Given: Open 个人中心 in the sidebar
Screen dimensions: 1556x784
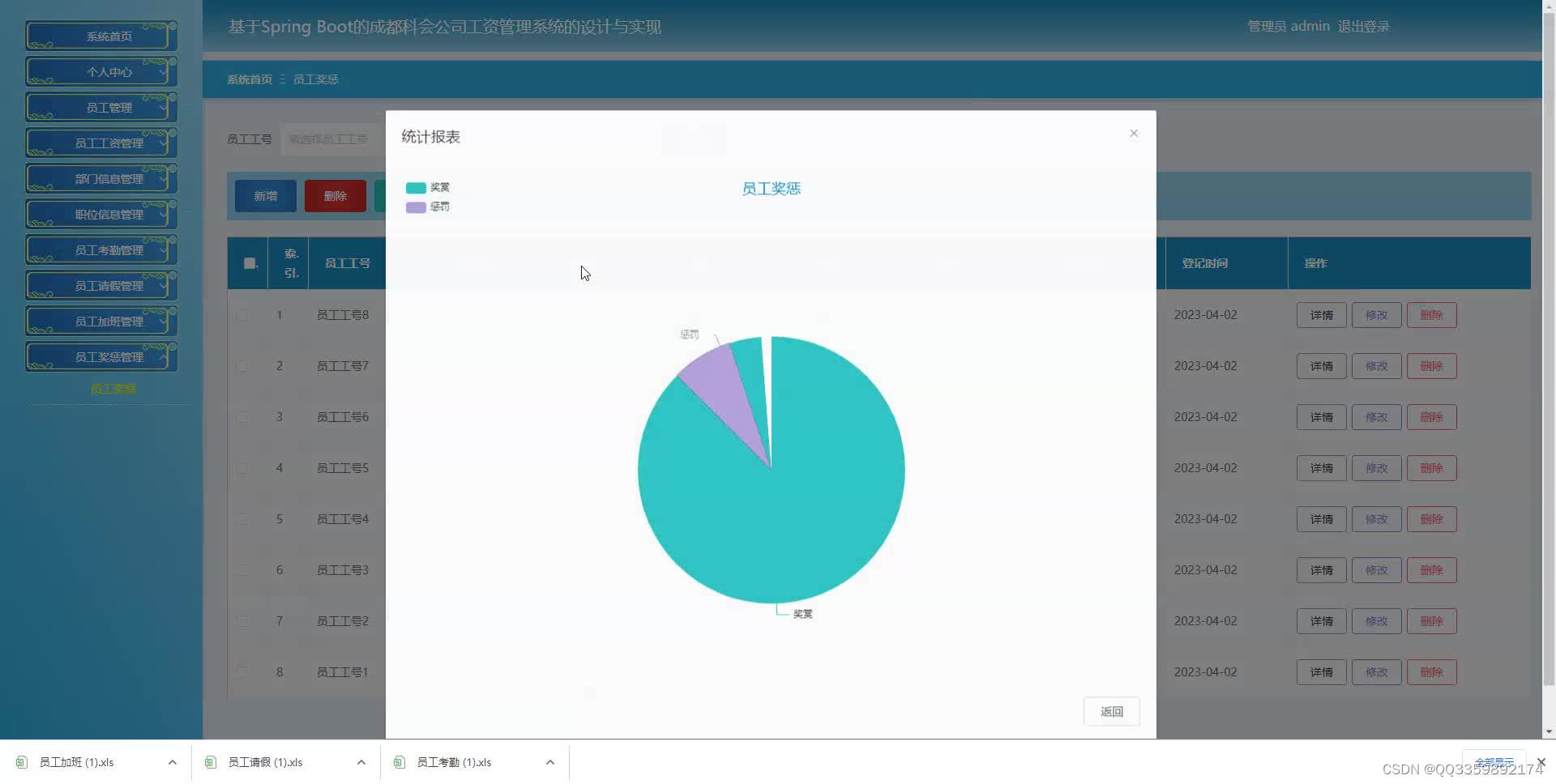Looking at the screenshot, I should pyautogui.click(x=100, y=71).
